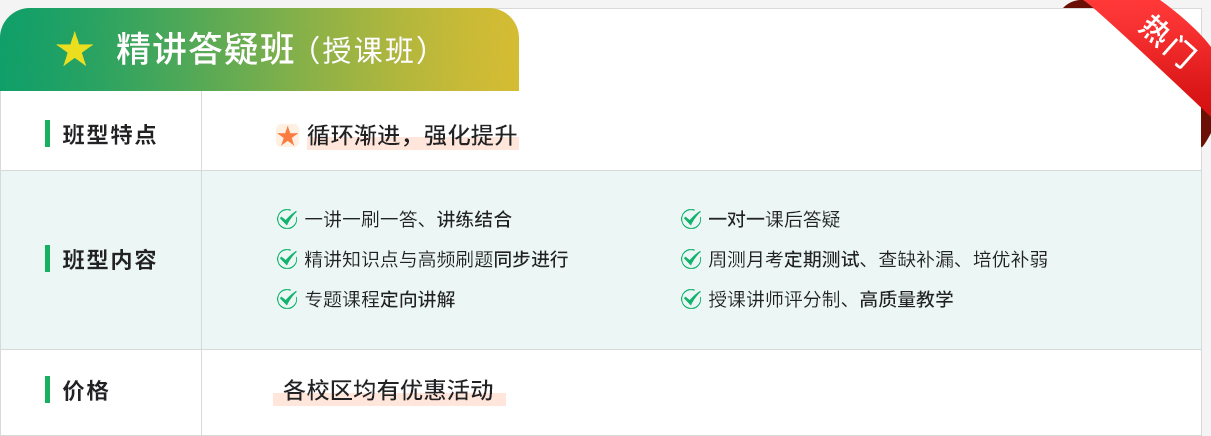The width and height of the screenshot is (1211, 436).
Task: Click the orange star before 循环渐进
Action: [x=288, y=136]
